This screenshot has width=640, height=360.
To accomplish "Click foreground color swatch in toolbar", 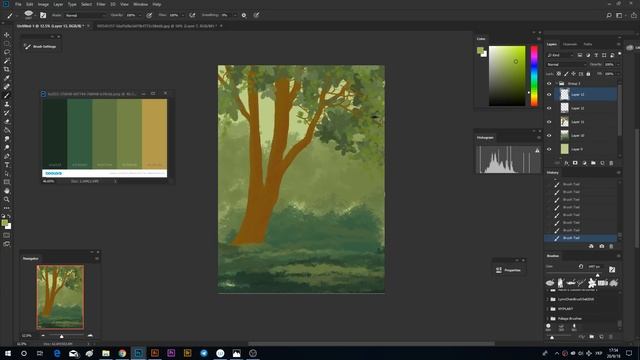I will click(x=4, y=223).
